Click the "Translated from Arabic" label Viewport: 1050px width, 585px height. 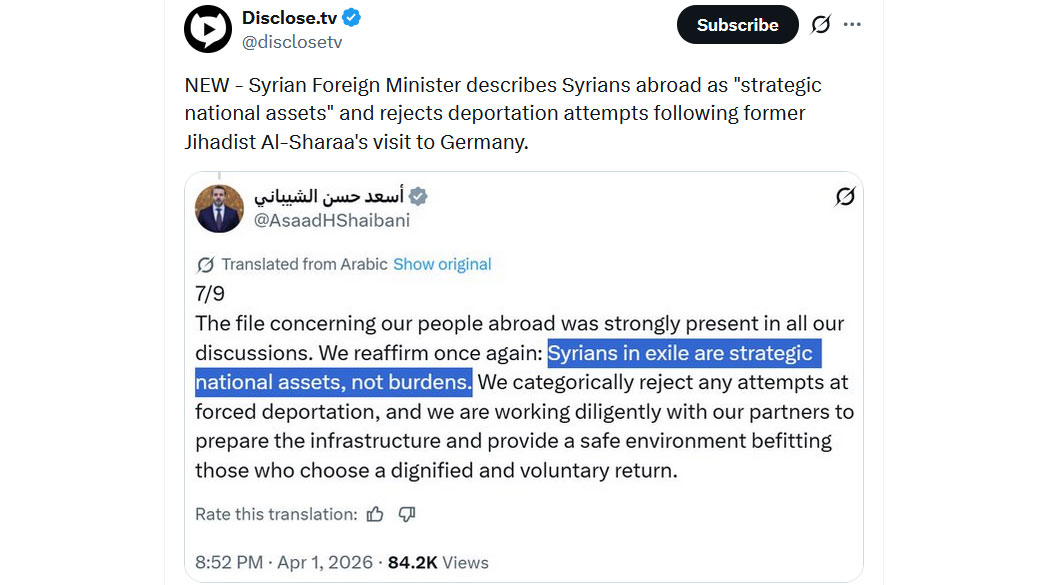[x=304, y=265]
